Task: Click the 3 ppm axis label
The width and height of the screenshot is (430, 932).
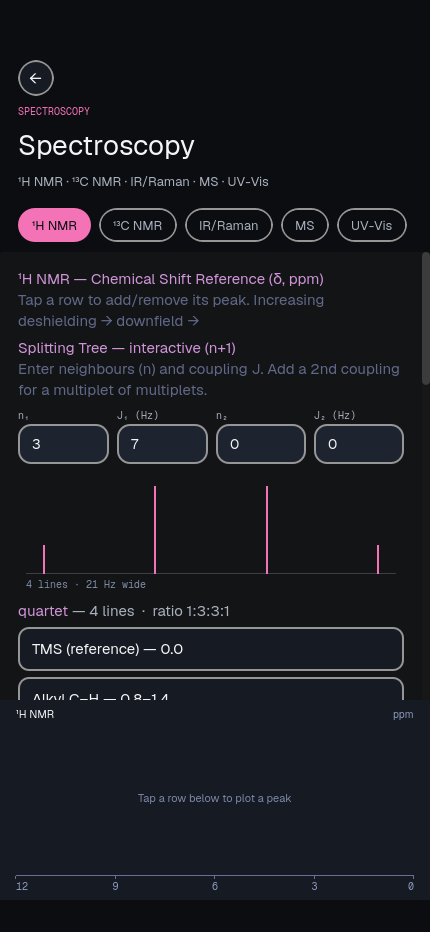Action: pos(314,886)
